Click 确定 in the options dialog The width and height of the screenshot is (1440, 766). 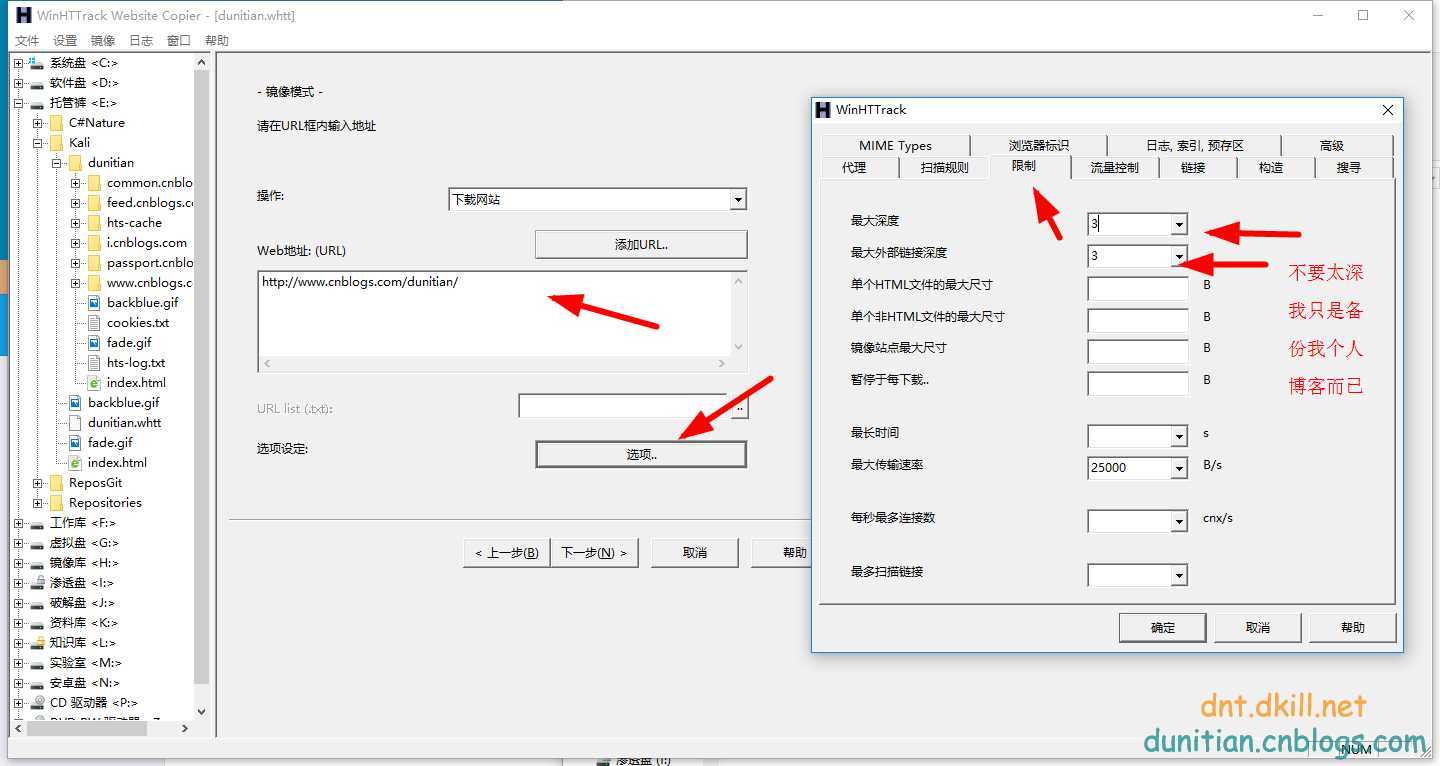tap(1163, 628)
